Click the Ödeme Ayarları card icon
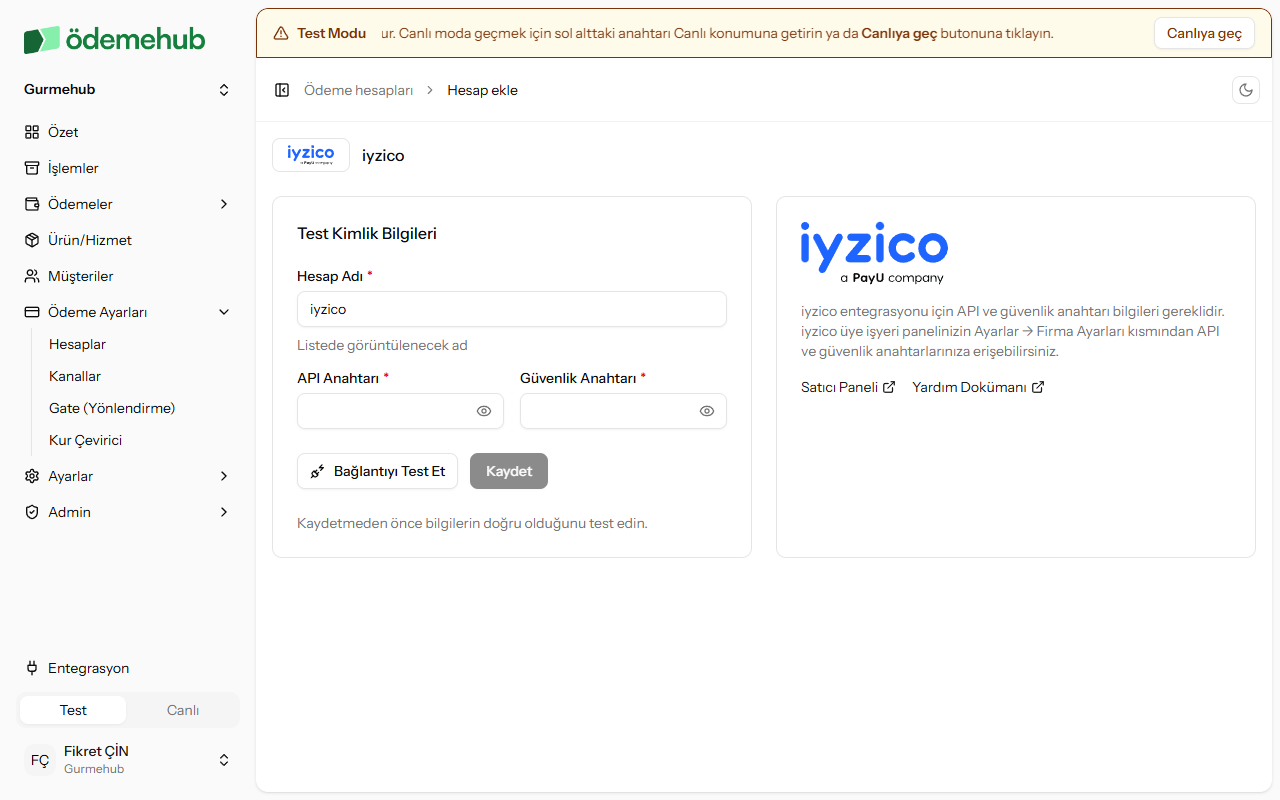 [x=32, y=312]
